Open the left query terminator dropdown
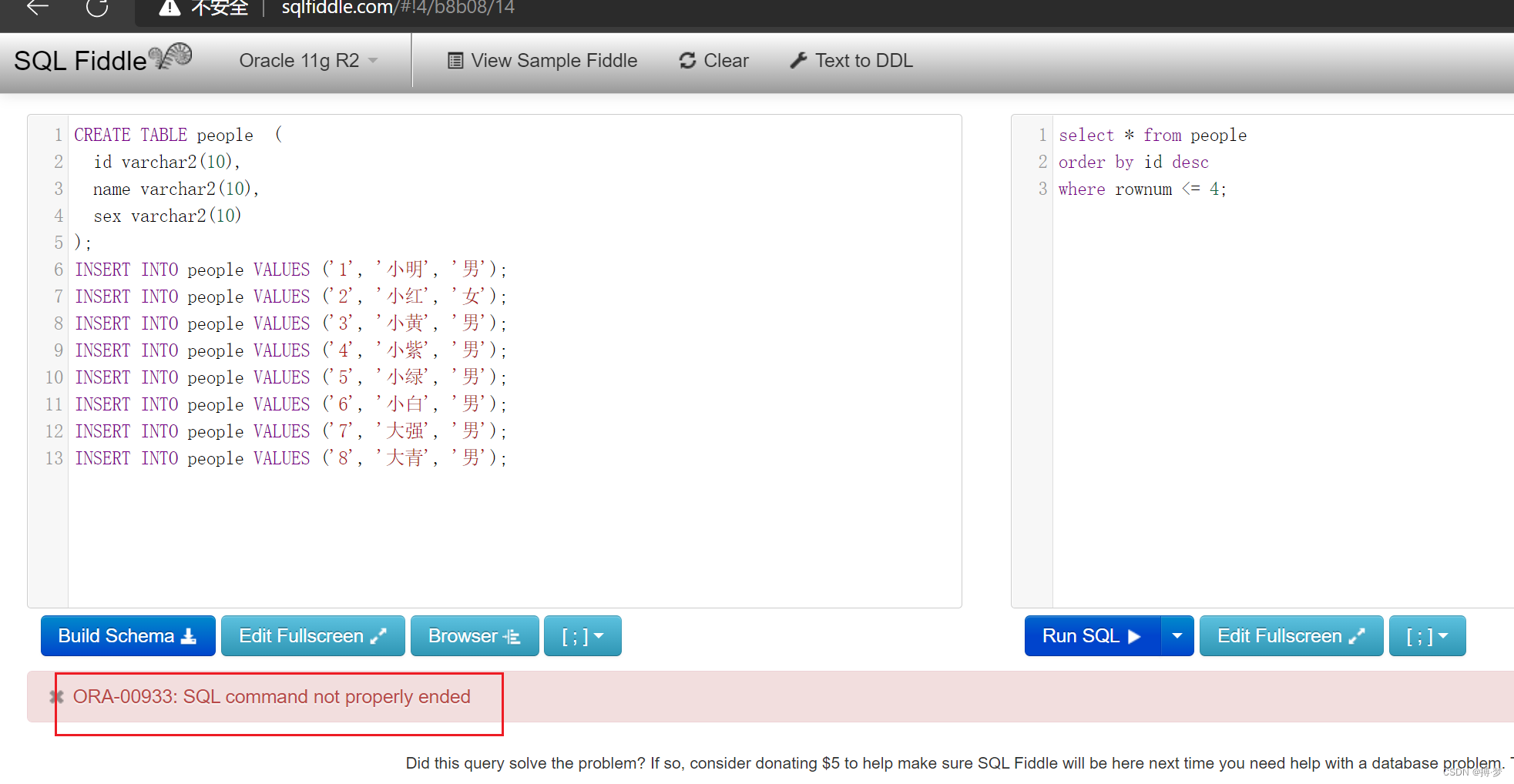 (x=582, y=635)
